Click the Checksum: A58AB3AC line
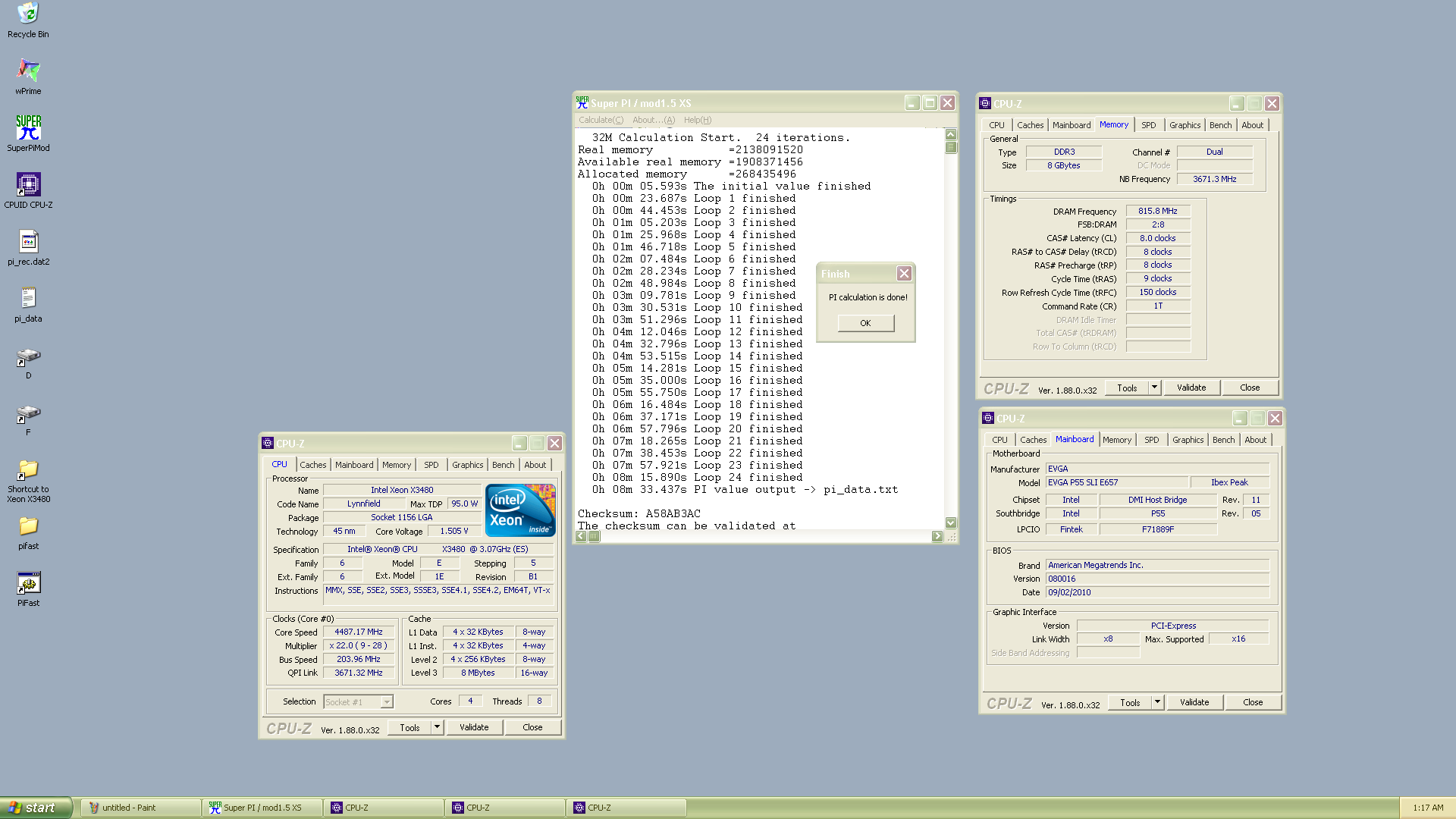 pyautogui.click(x=639, y=513)
